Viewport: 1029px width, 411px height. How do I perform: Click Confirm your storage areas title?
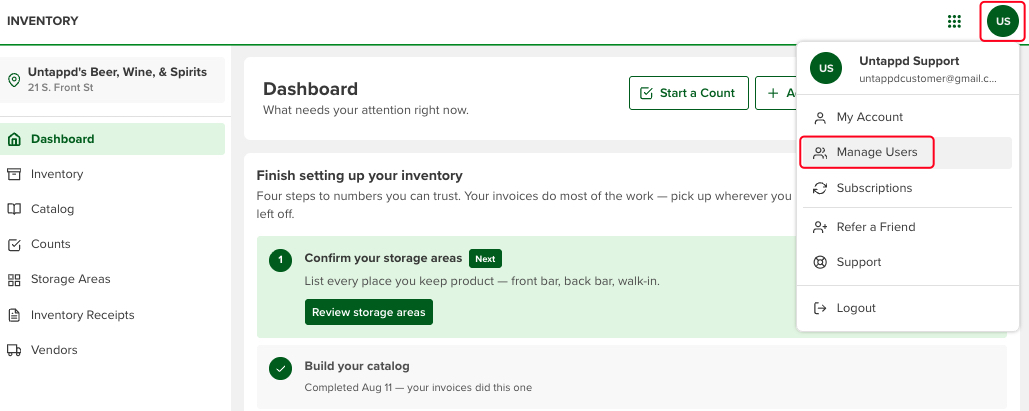click(x=383, y=258)
